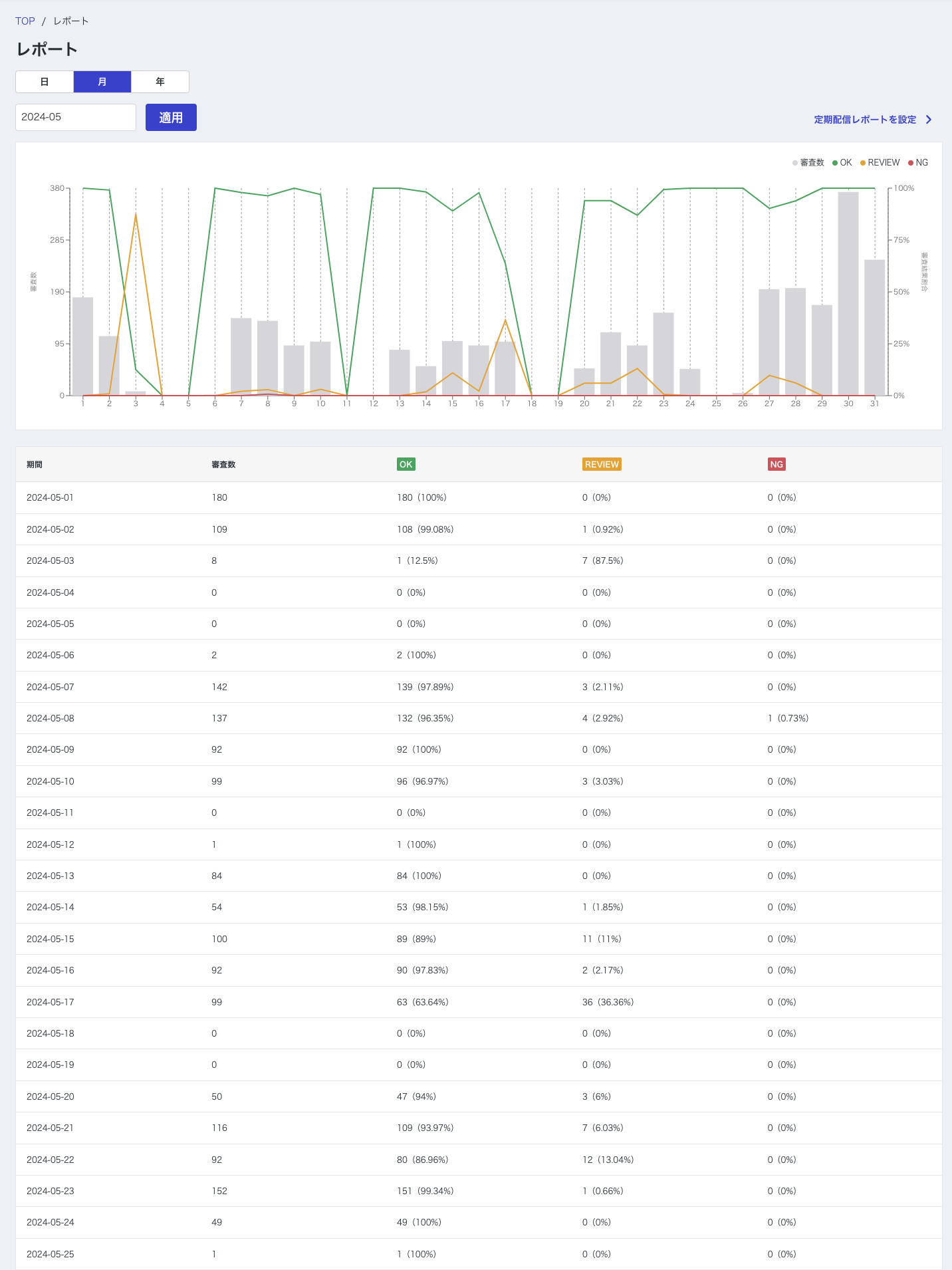Image resolution: width=952 pixels, height=1270 pixels.
Task: Click the 96 (96.97%) OK value
Action: pyautogui.click(x=423, y=781)
